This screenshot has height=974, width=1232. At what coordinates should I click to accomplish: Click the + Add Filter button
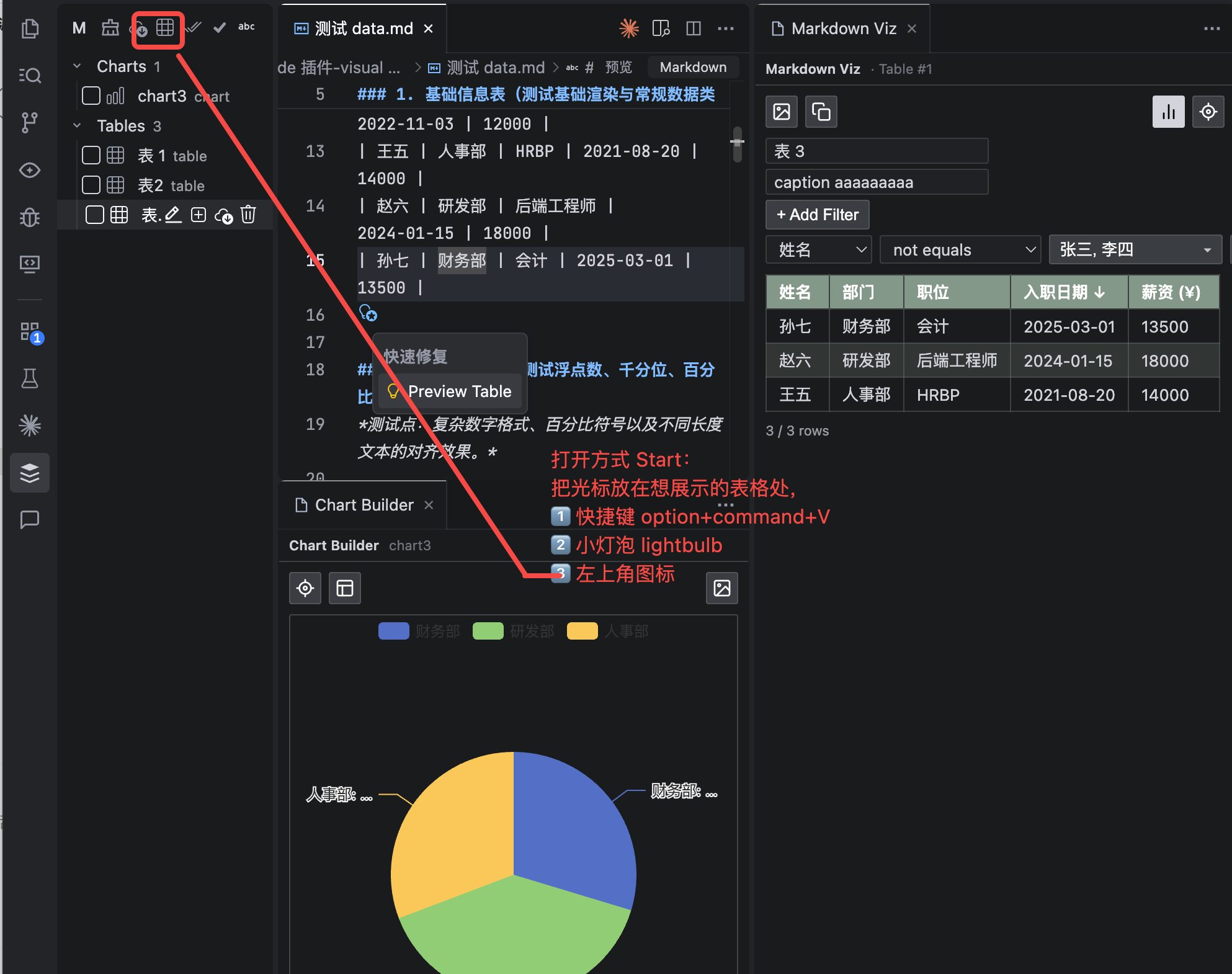click(x=818, y=215)
